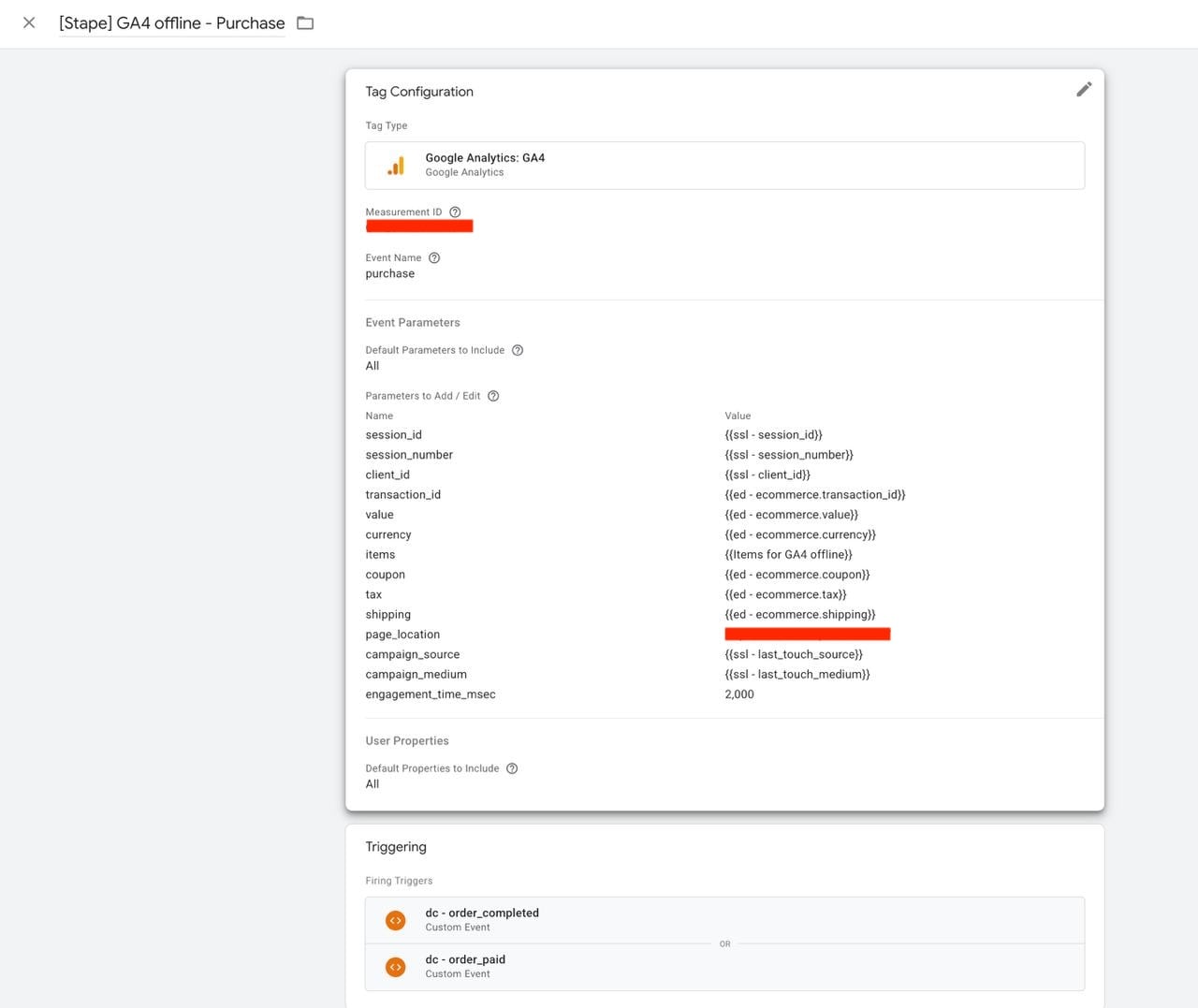Click the {{ssl - session_number}} value
The image size is (1198, 1008).
click(x=789, y=455)
